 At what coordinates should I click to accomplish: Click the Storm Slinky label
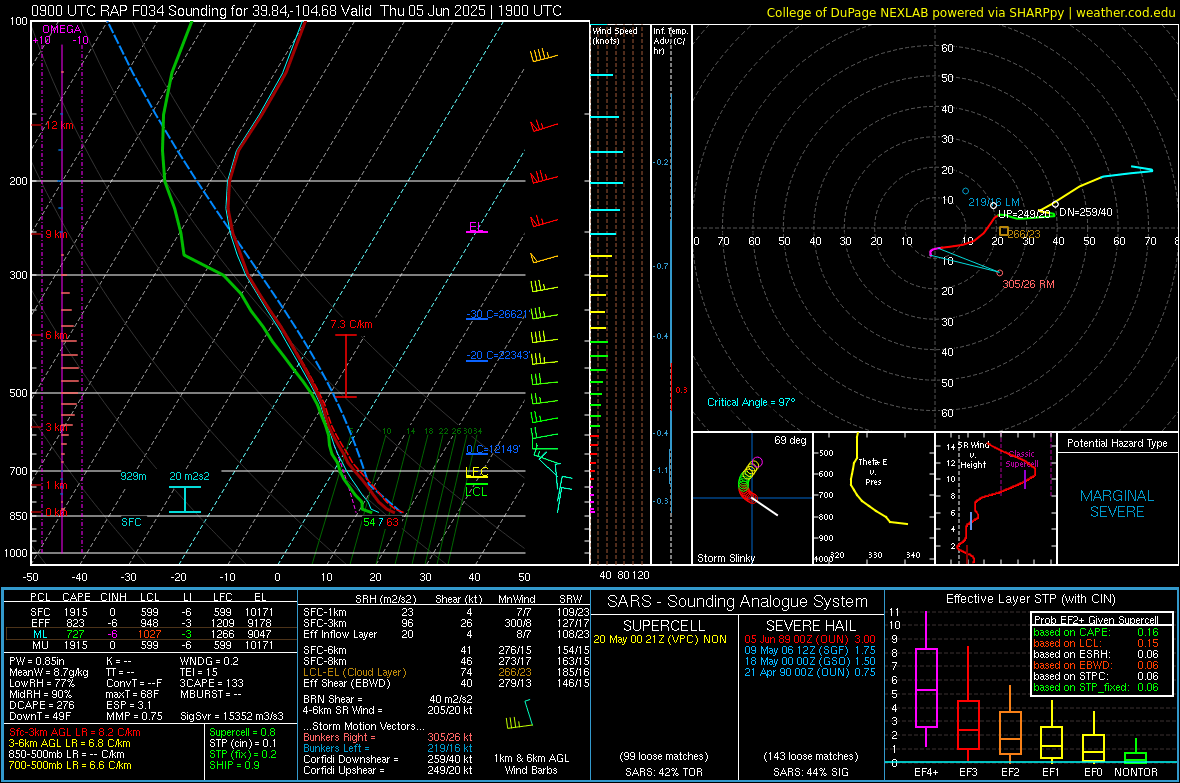tap(725, 558)
